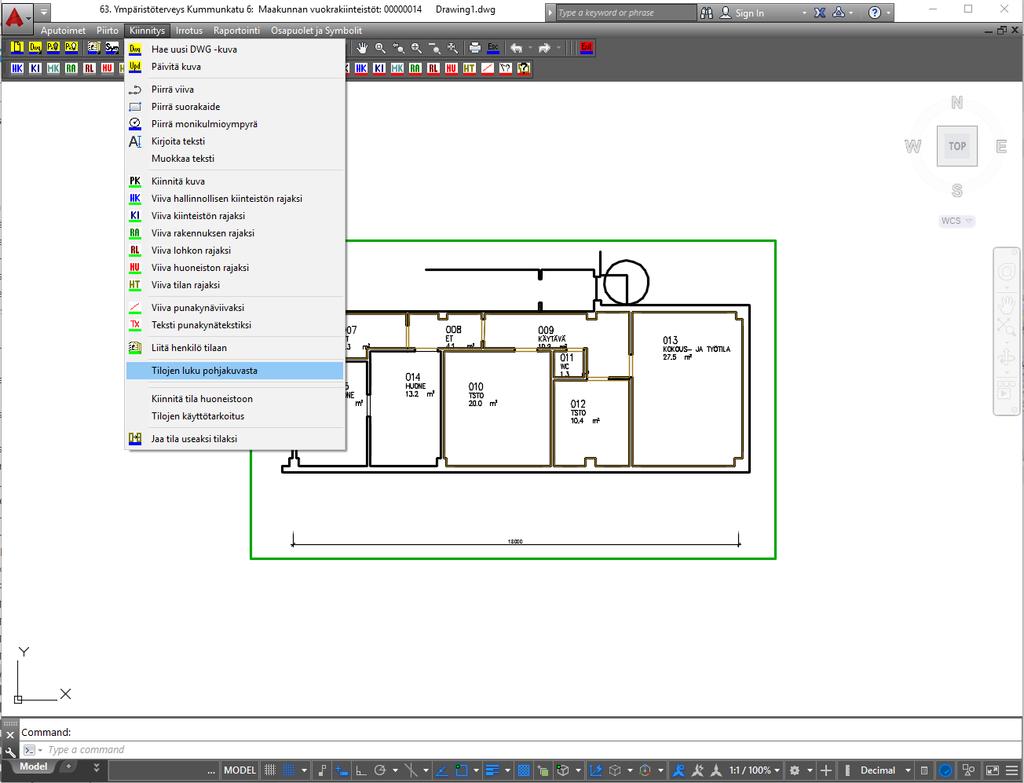Open the Aputoimet menu

tap(63, 30)
